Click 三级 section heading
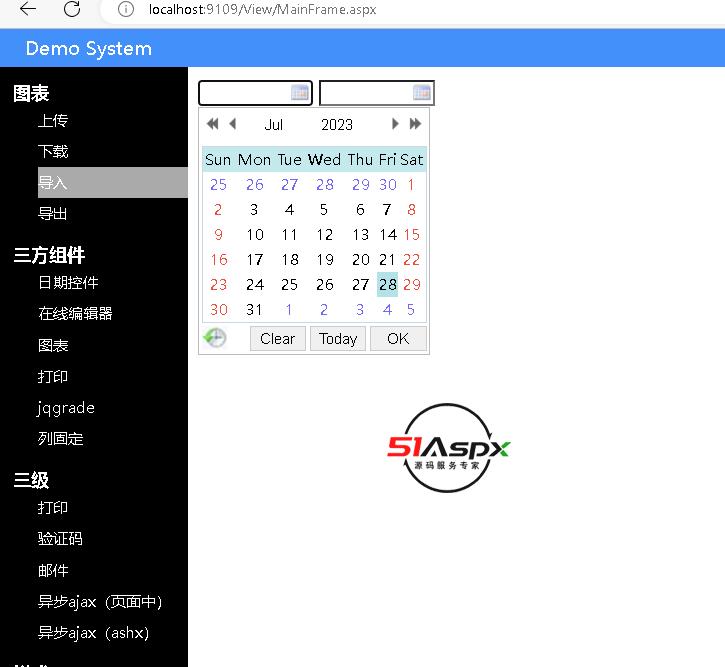The height and width of the screenshot is (667, 725). (x=31, y=480)
